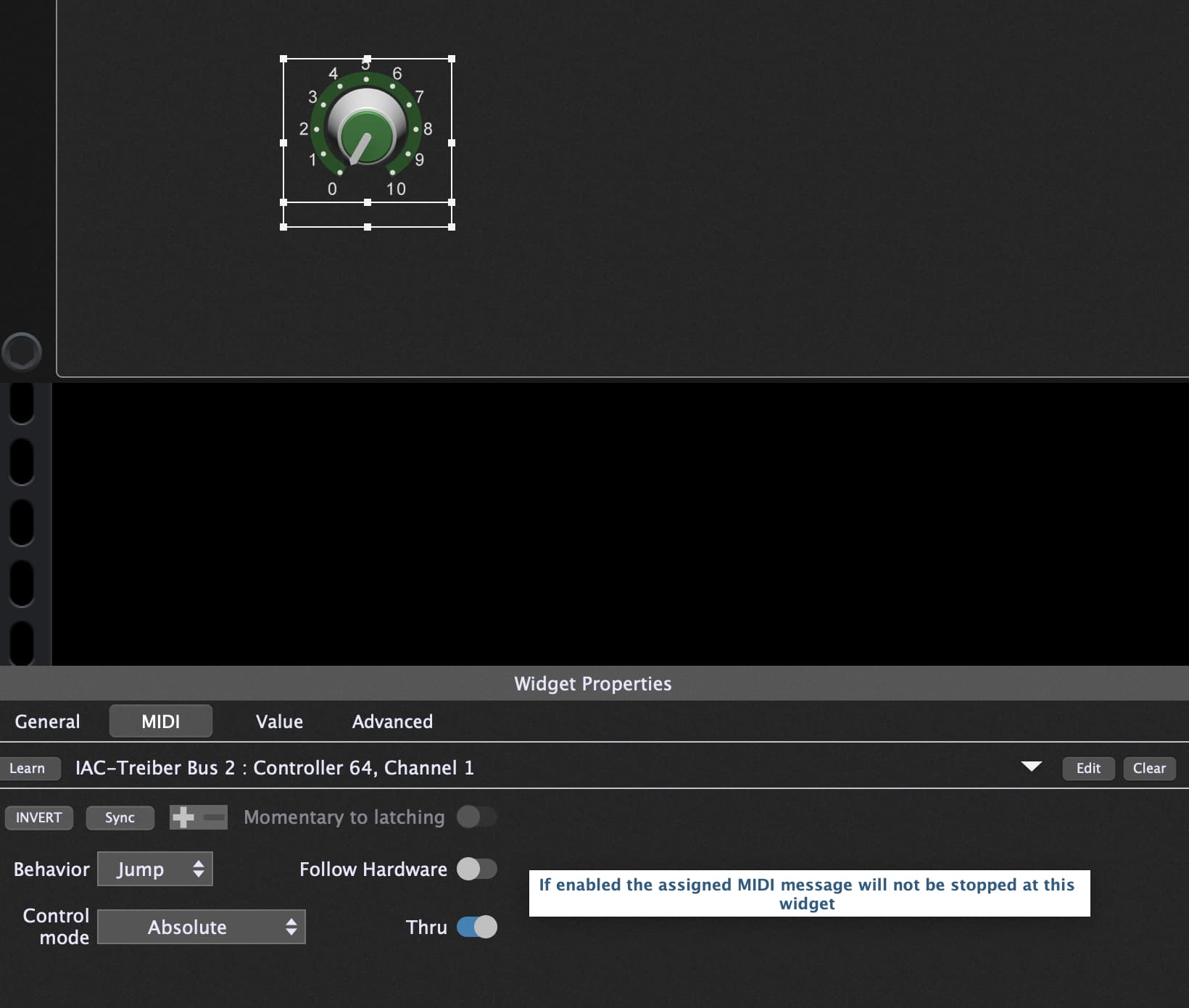This screenshot has height=1008, width=1189.
Task: Click the Clear button
Action: tap(1149, 768)
